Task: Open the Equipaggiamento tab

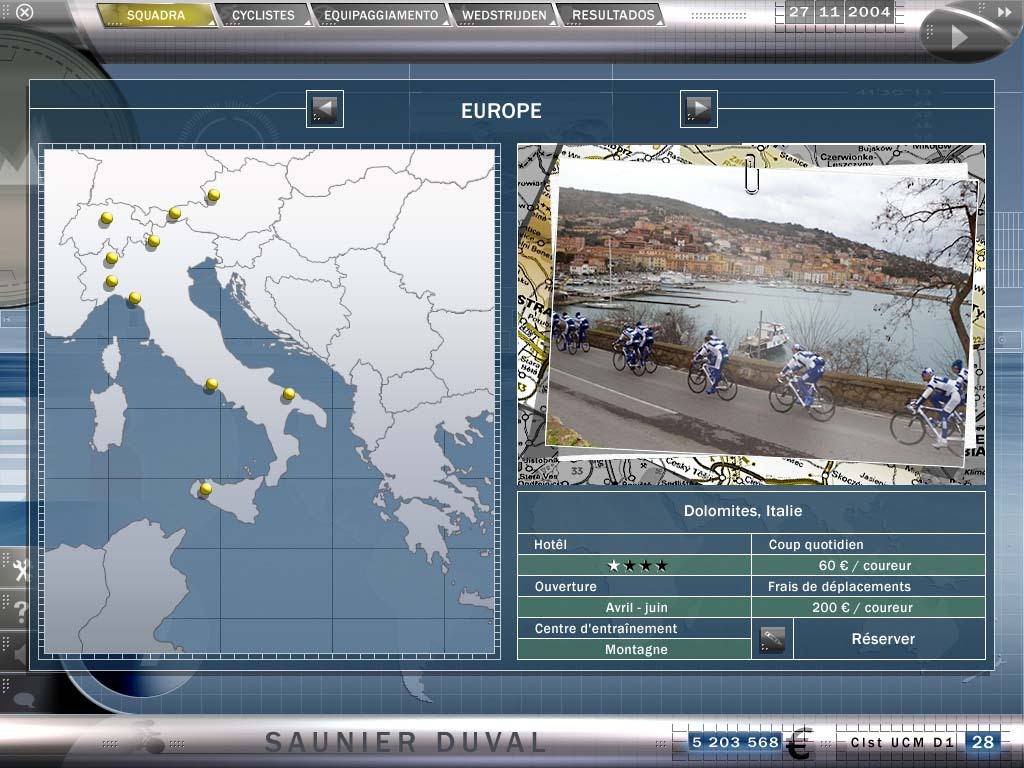Action: click(380, 15)
